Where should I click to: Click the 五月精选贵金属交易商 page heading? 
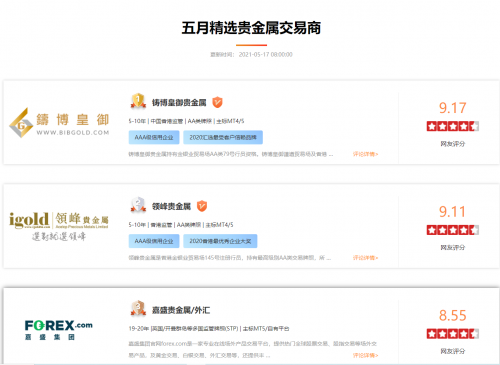(x=251, y=28)
